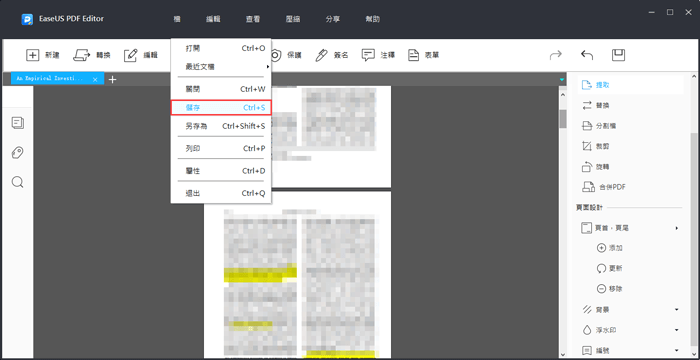Open the 編輯 menu in menu bar
Viewport: 700px width, 360px height.
(213, 19)
